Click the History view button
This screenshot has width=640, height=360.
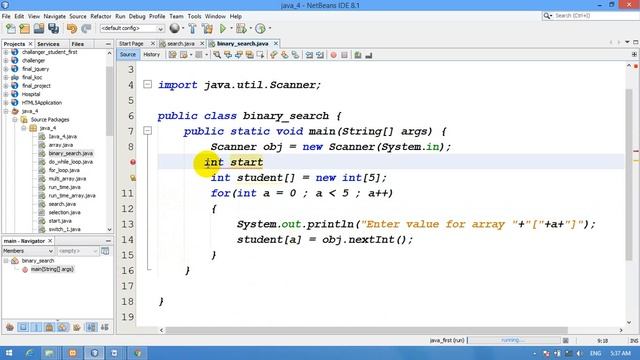click(151, 55)
